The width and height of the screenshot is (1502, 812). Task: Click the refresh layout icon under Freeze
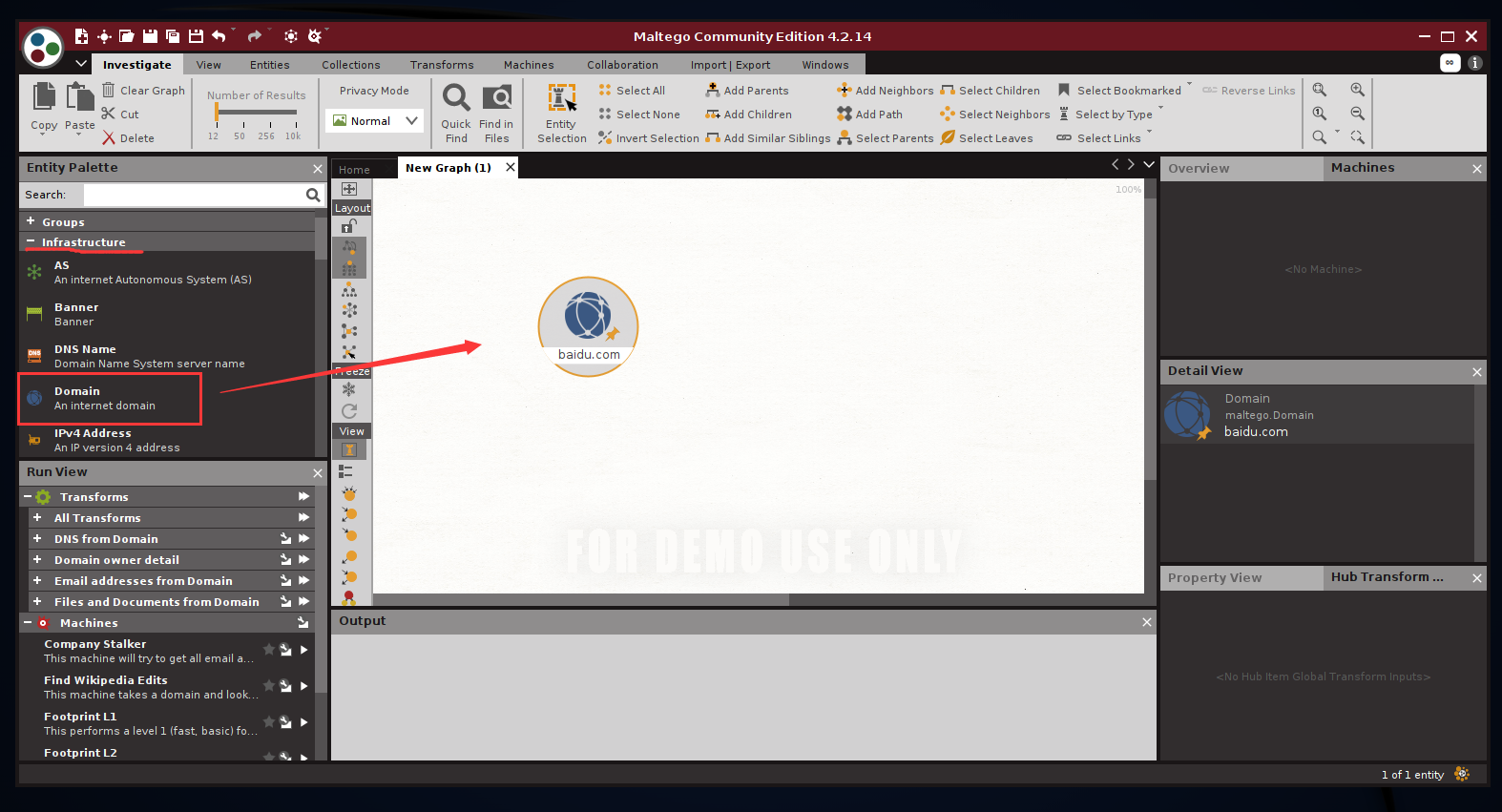tap(349, 410)
